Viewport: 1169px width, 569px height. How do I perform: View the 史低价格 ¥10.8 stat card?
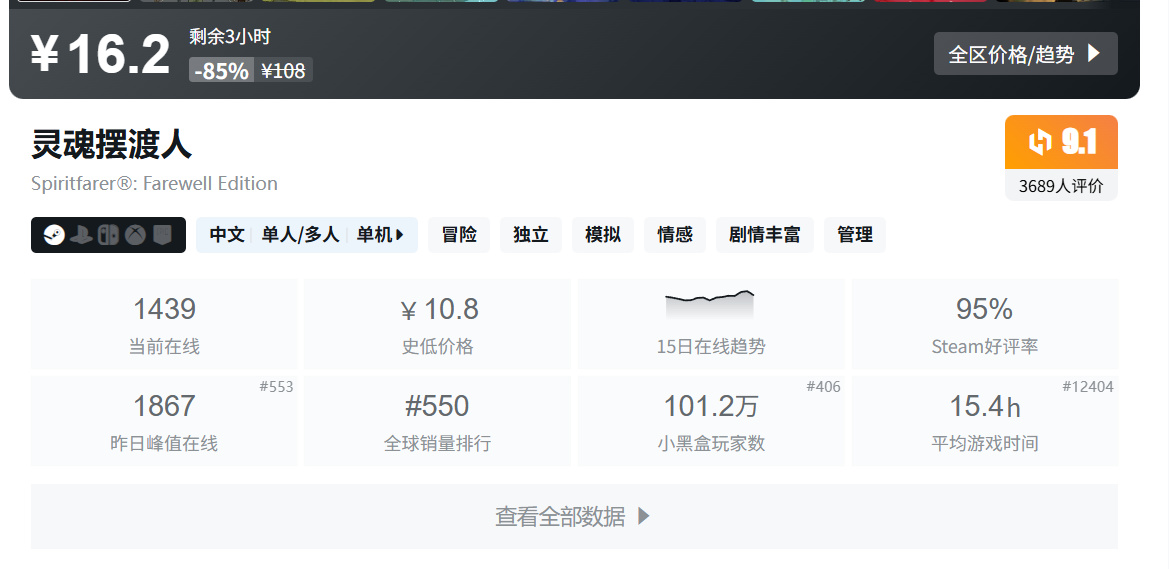[x=437, y=324]
